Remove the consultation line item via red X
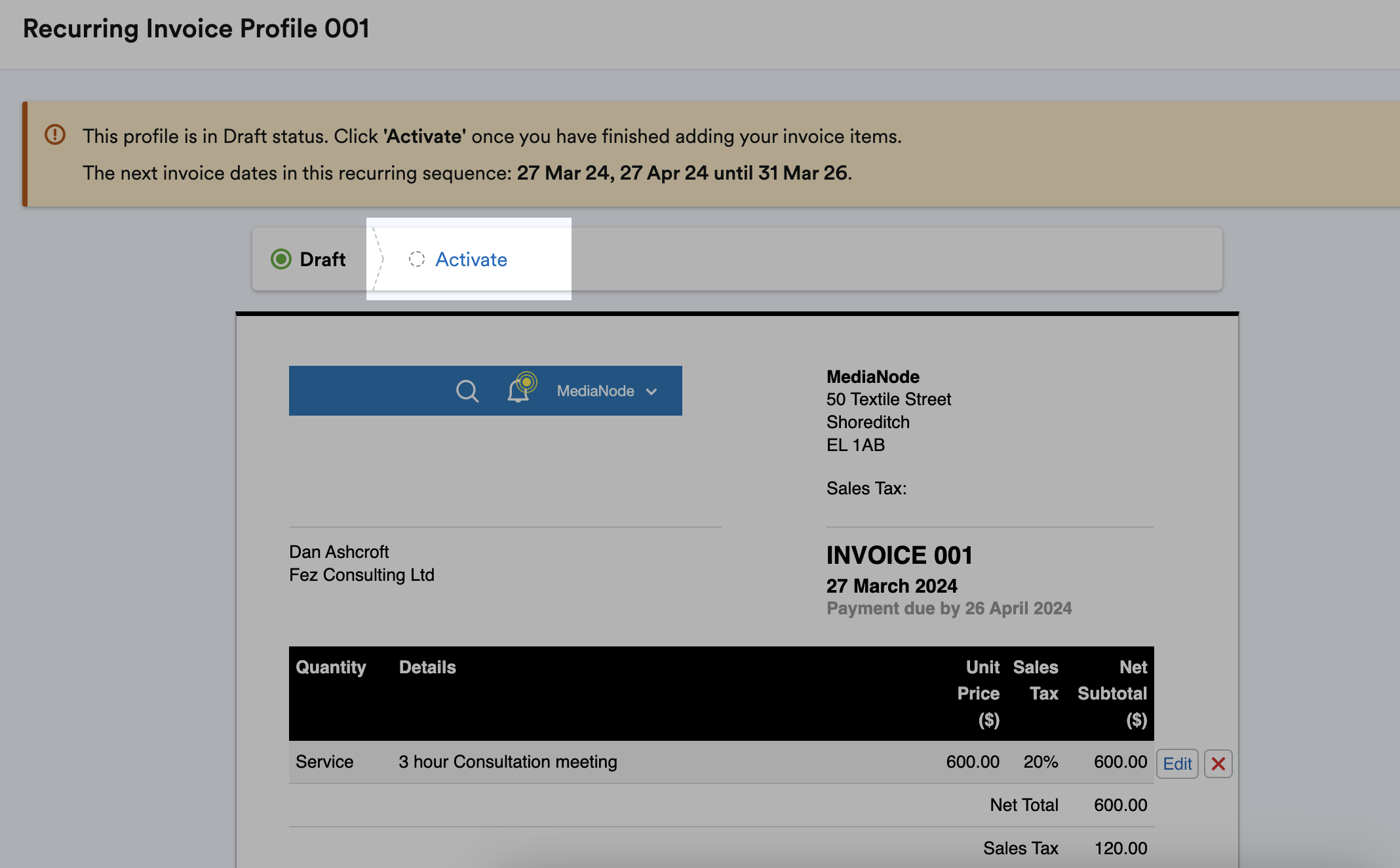The width and height of the screenshot is (1400, 868). point(1218,763)
